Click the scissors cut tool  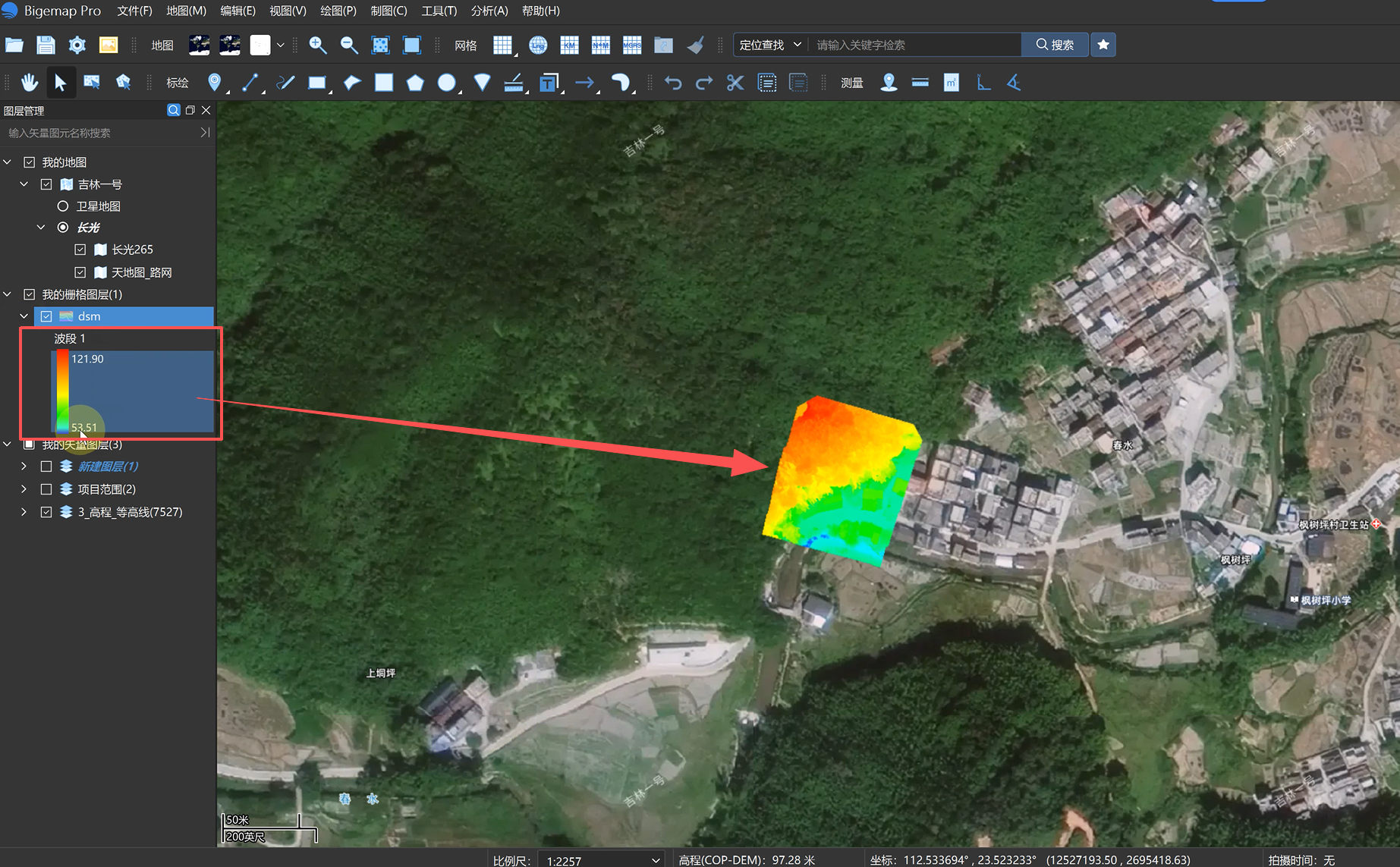[735, 82]
